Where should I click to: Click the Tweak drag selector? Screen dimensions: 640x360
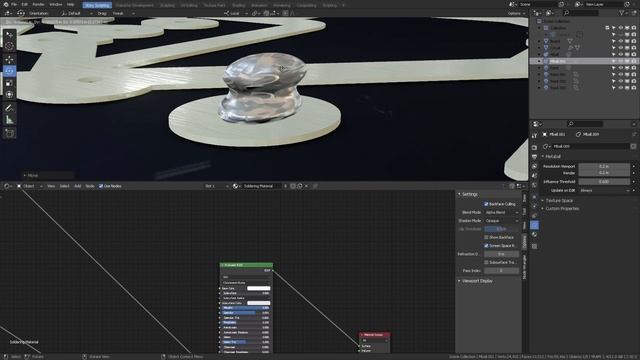coord(123,13)
